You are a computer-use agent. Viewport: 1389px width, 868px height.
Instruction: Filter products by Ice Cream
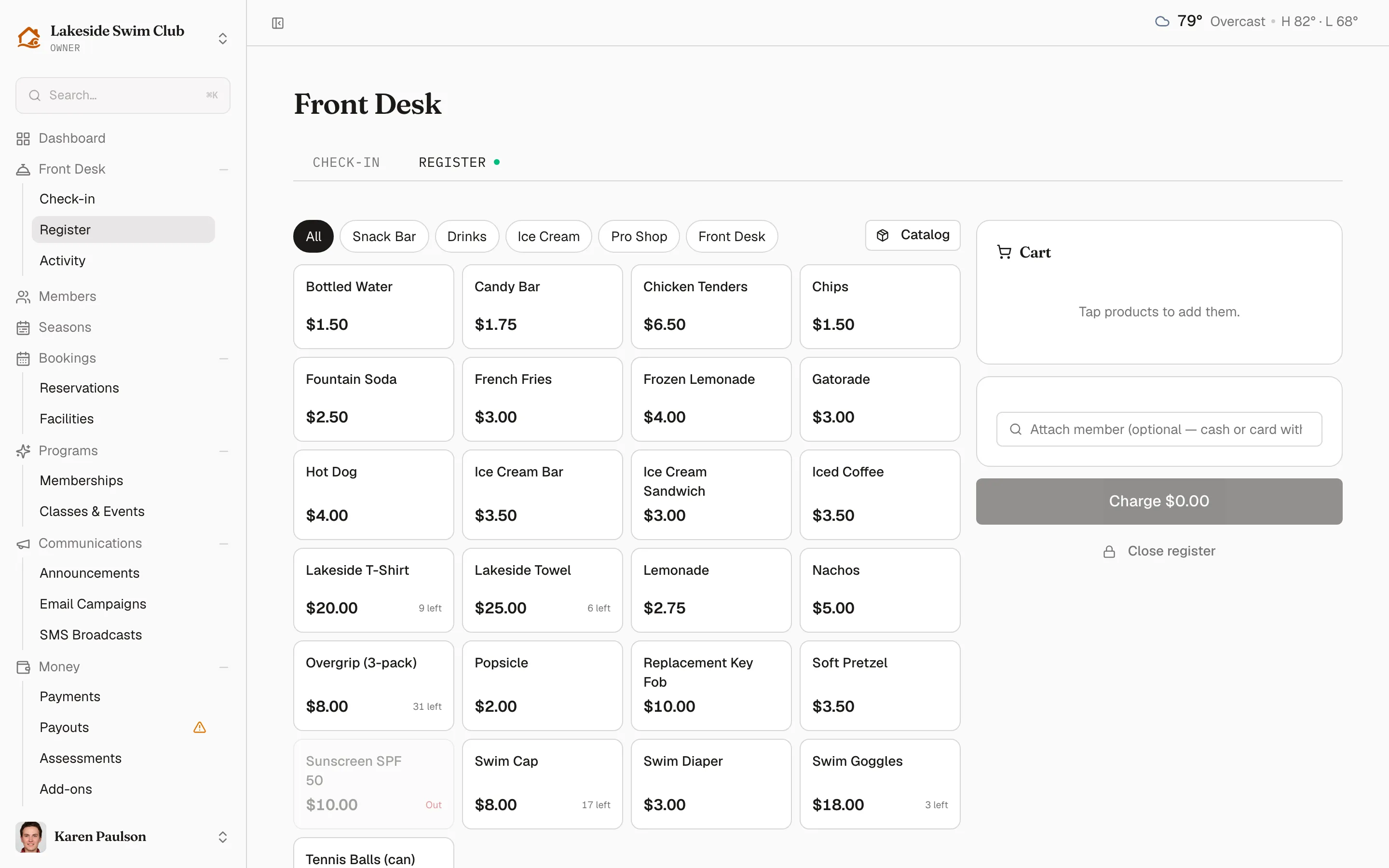point(548,236)
